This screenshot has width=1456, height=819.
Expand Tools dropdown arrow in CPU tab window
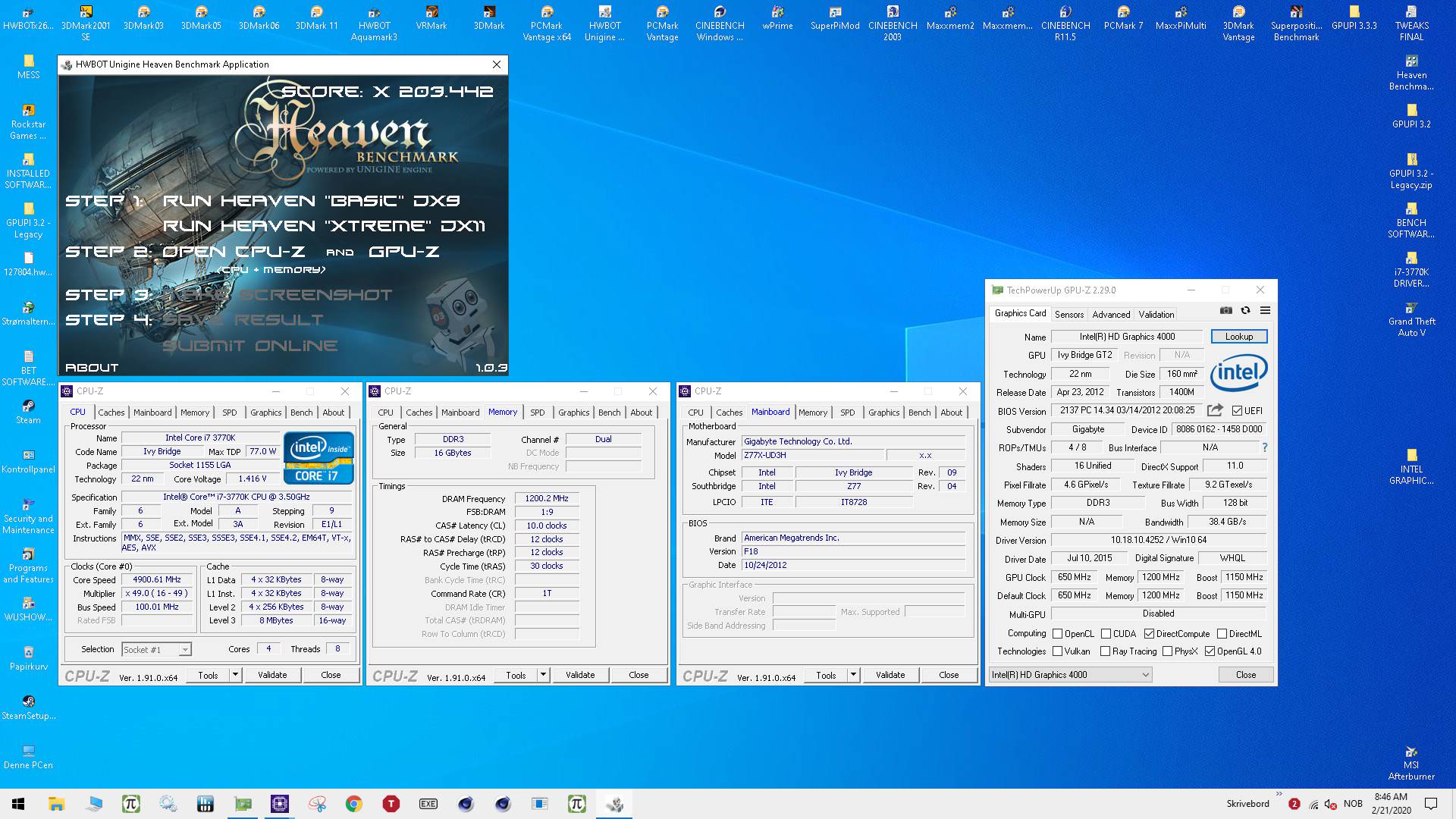click(x=235, y=675)
